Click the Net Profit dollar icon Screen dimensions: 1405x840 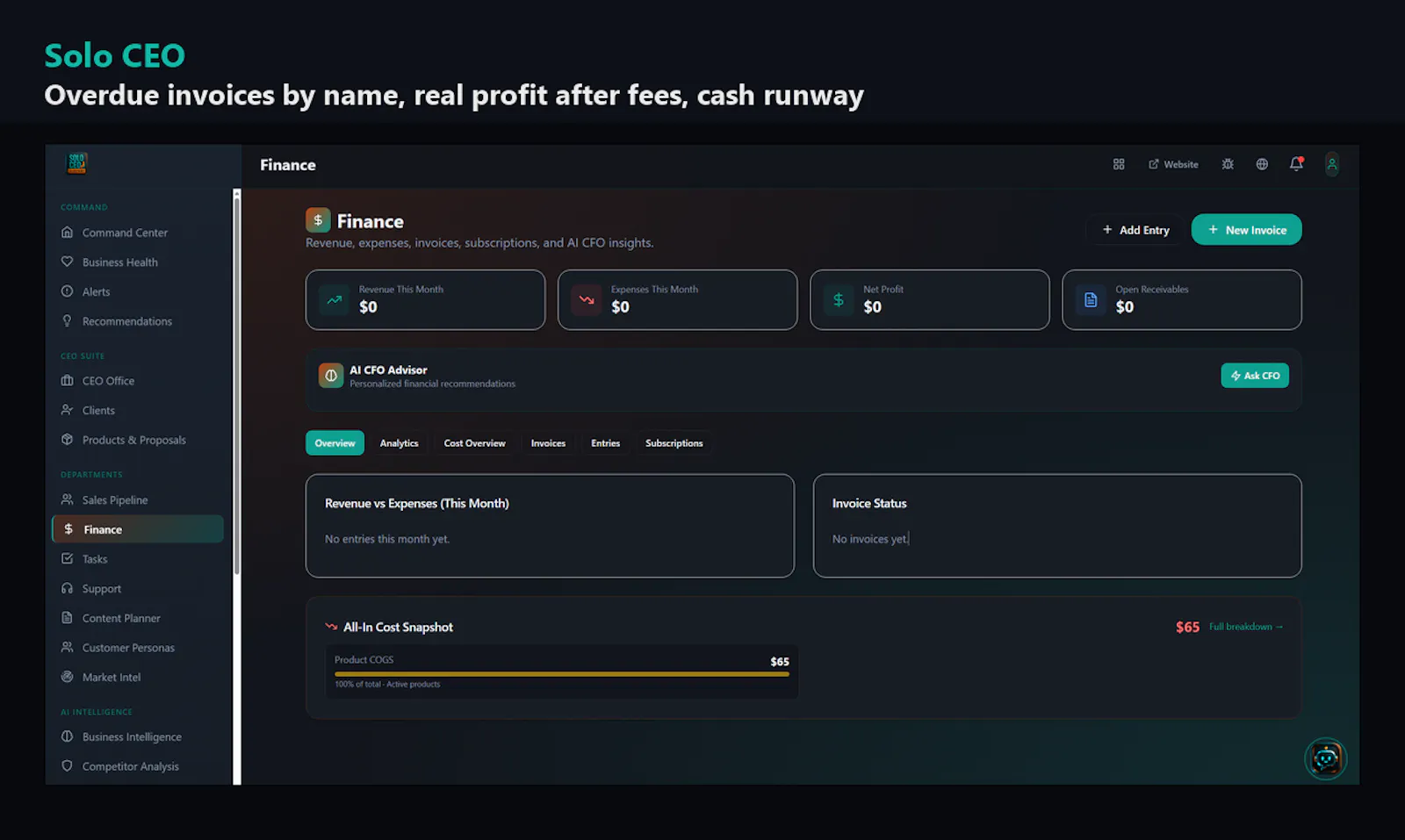pyautogui.click(x=839, y=300)
